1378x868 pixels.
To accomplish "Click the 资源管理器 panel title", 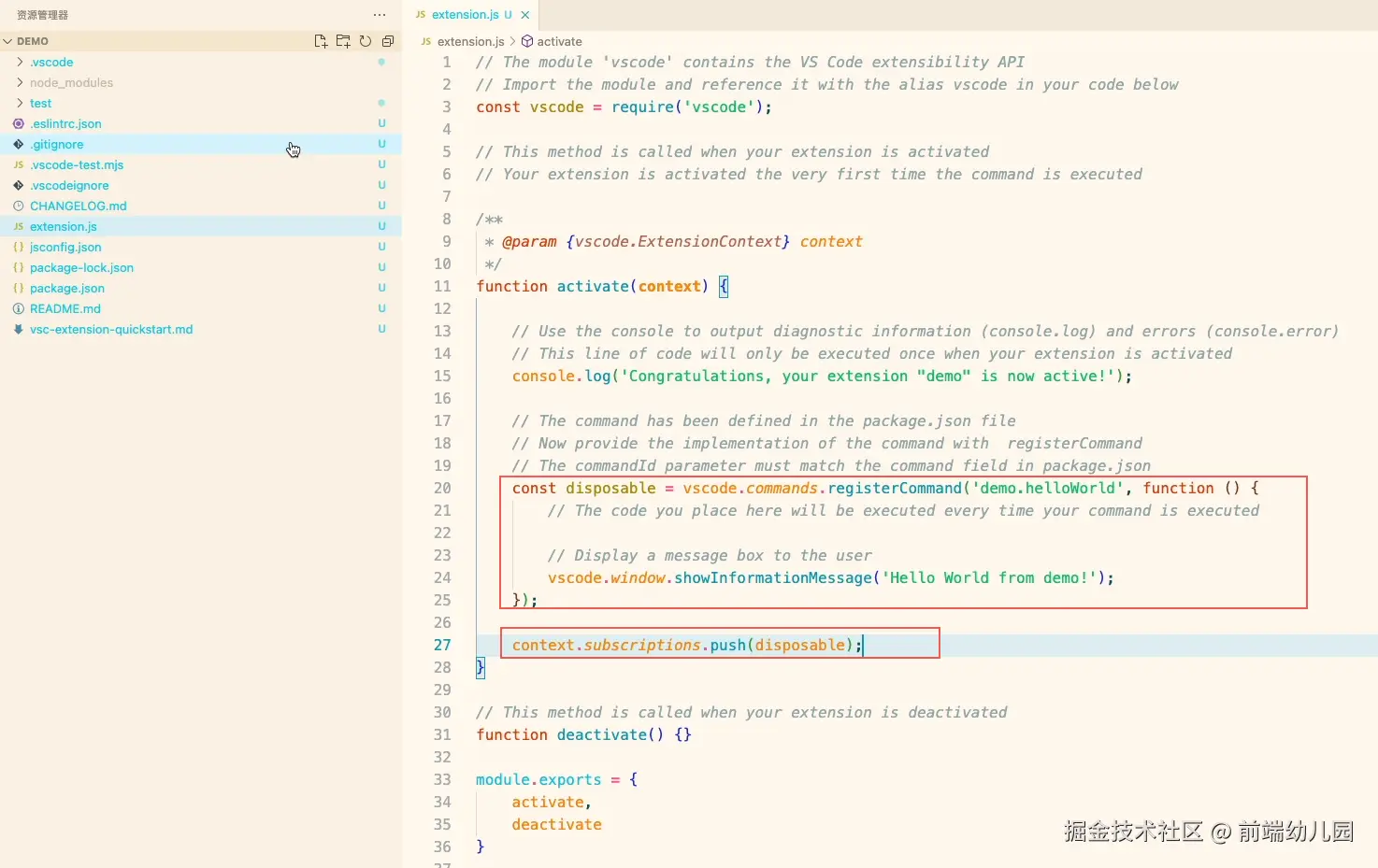I will 42,15.
